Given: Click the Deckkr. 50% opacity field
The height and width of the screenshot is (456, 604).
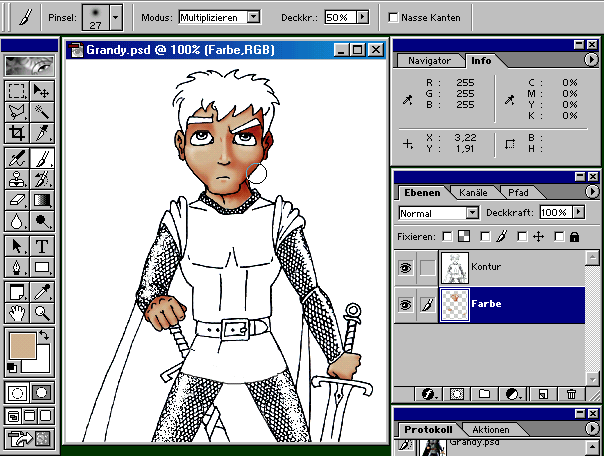Looking at the screenshot, I should coord(341,17).
